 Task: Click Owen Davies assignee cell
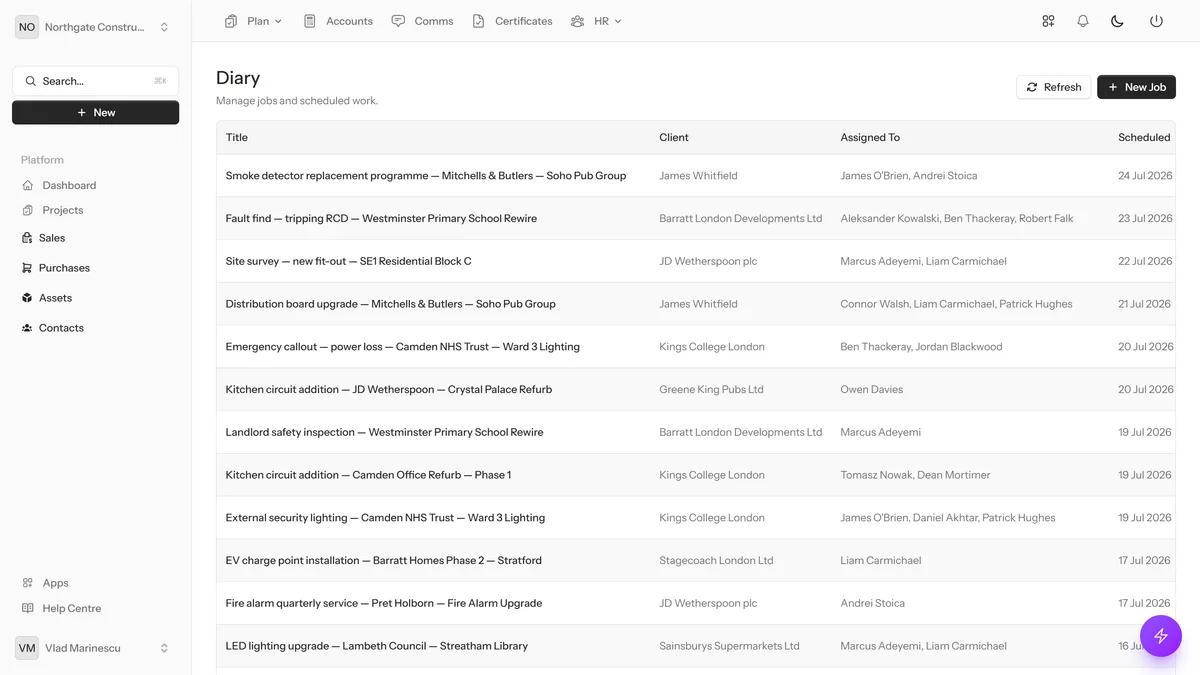click(x=871, y=390)
